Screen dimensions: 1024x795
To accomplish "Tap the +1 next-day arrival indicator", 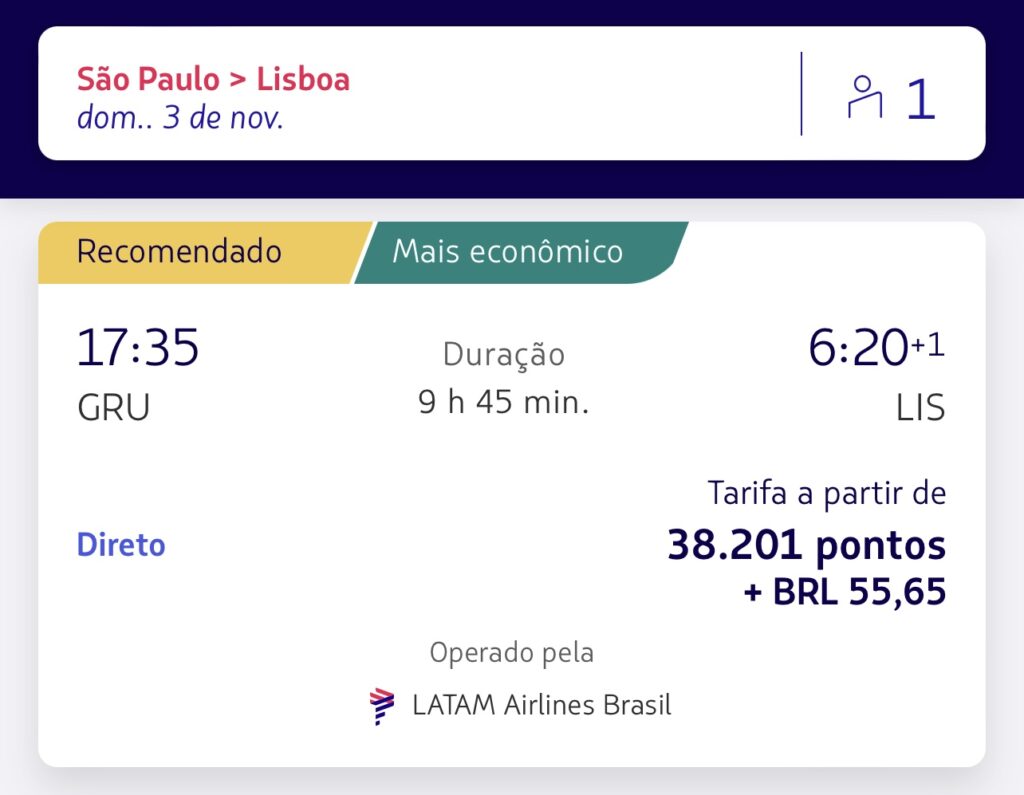I will point(927,345).
